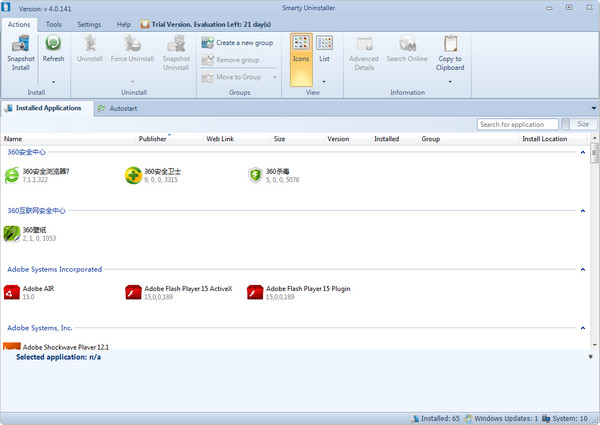
Task: Toggle the Size search filter button
Action: click(581, 124)
